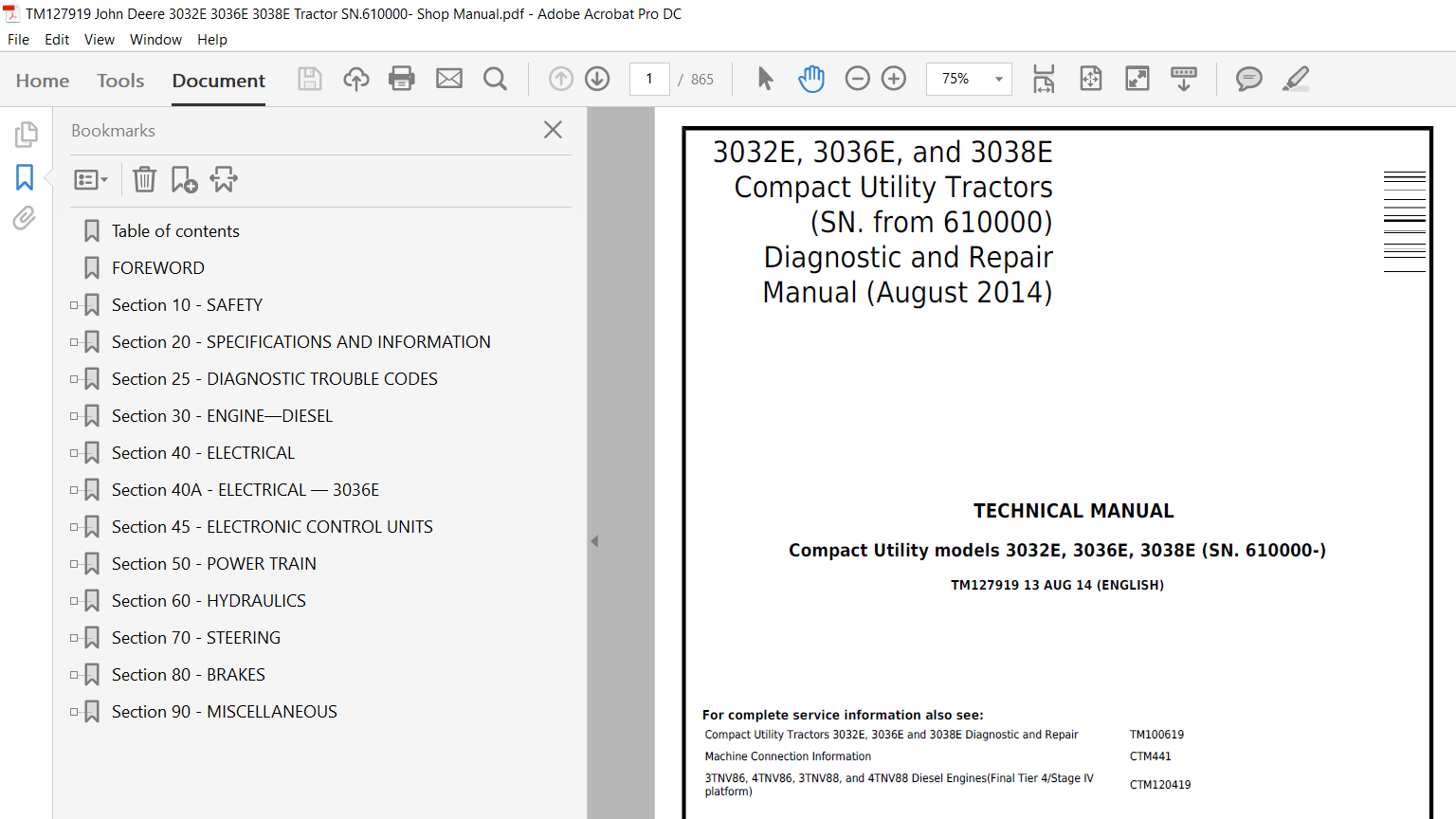
Task: Open the Attachments paperclip sidebar icon
Action: [x=25, y=218]
